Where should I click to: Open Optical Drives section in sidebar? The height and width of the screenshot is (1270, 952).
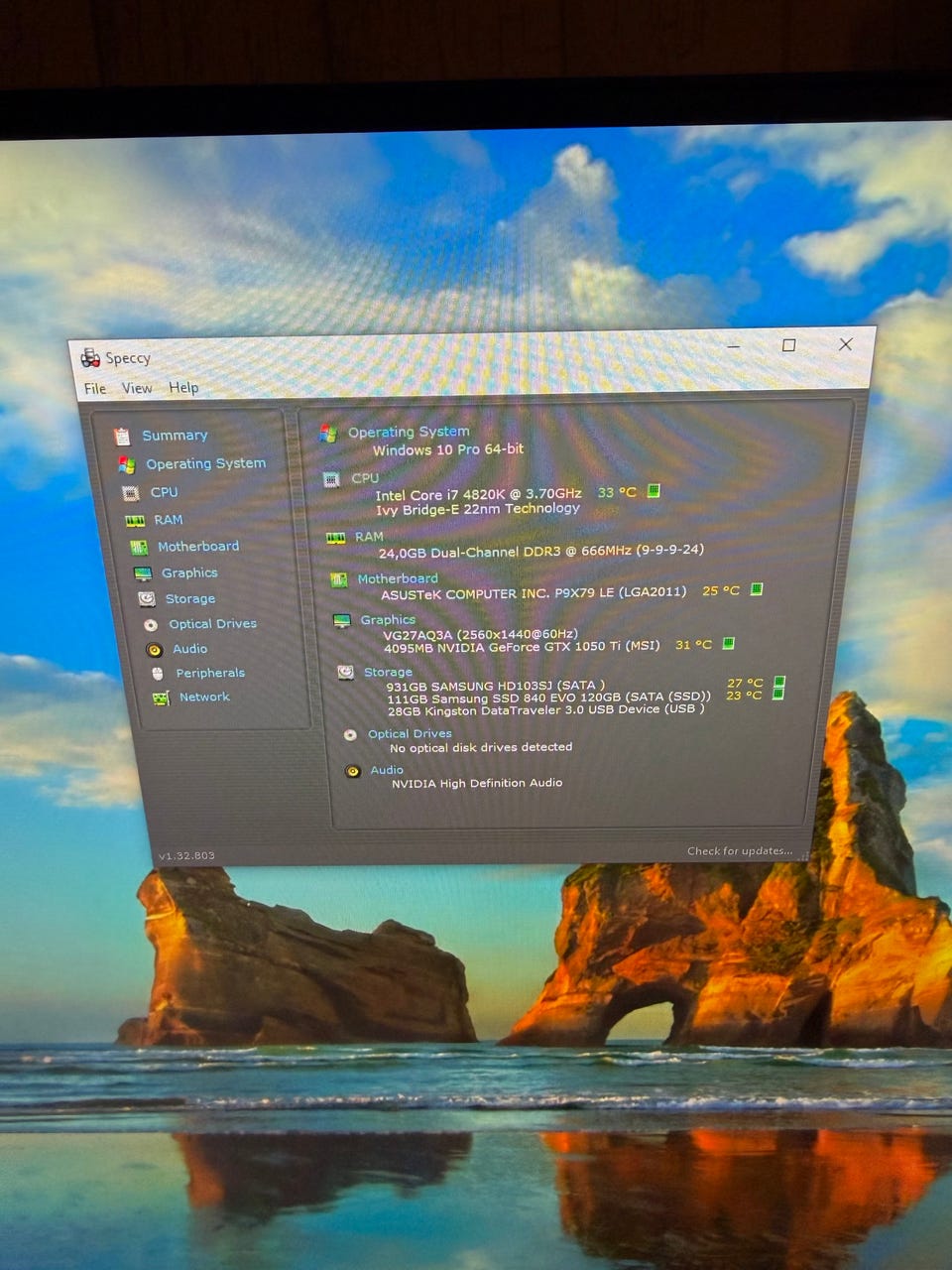212,624
